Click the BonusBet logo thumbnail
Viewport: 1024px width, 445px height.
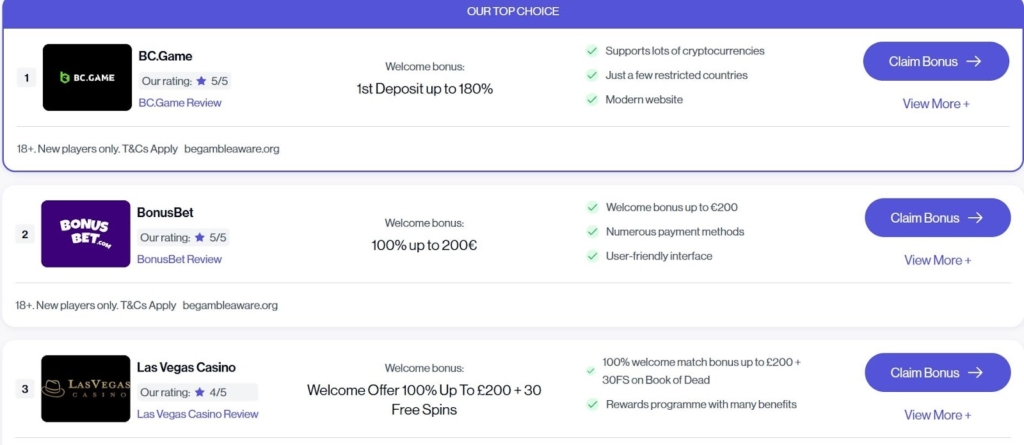coord(86,234)
